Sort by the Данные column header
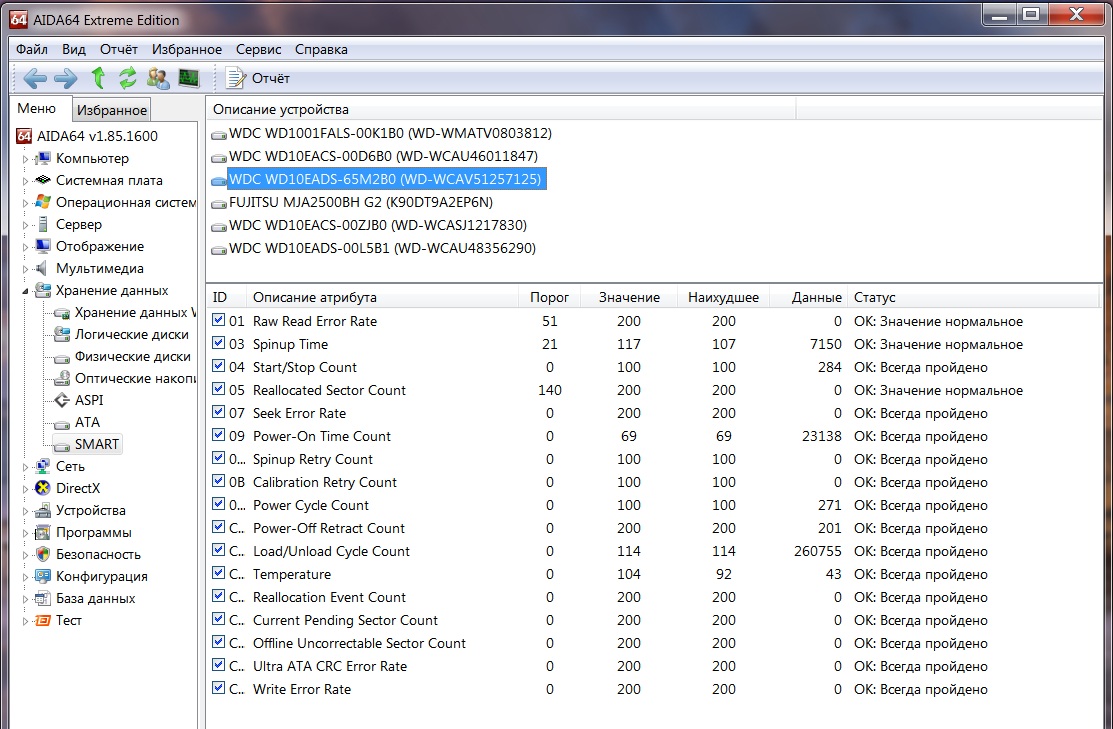This screenshot has width=1113, height=729. pyautogui.click(x=816, y=297)
